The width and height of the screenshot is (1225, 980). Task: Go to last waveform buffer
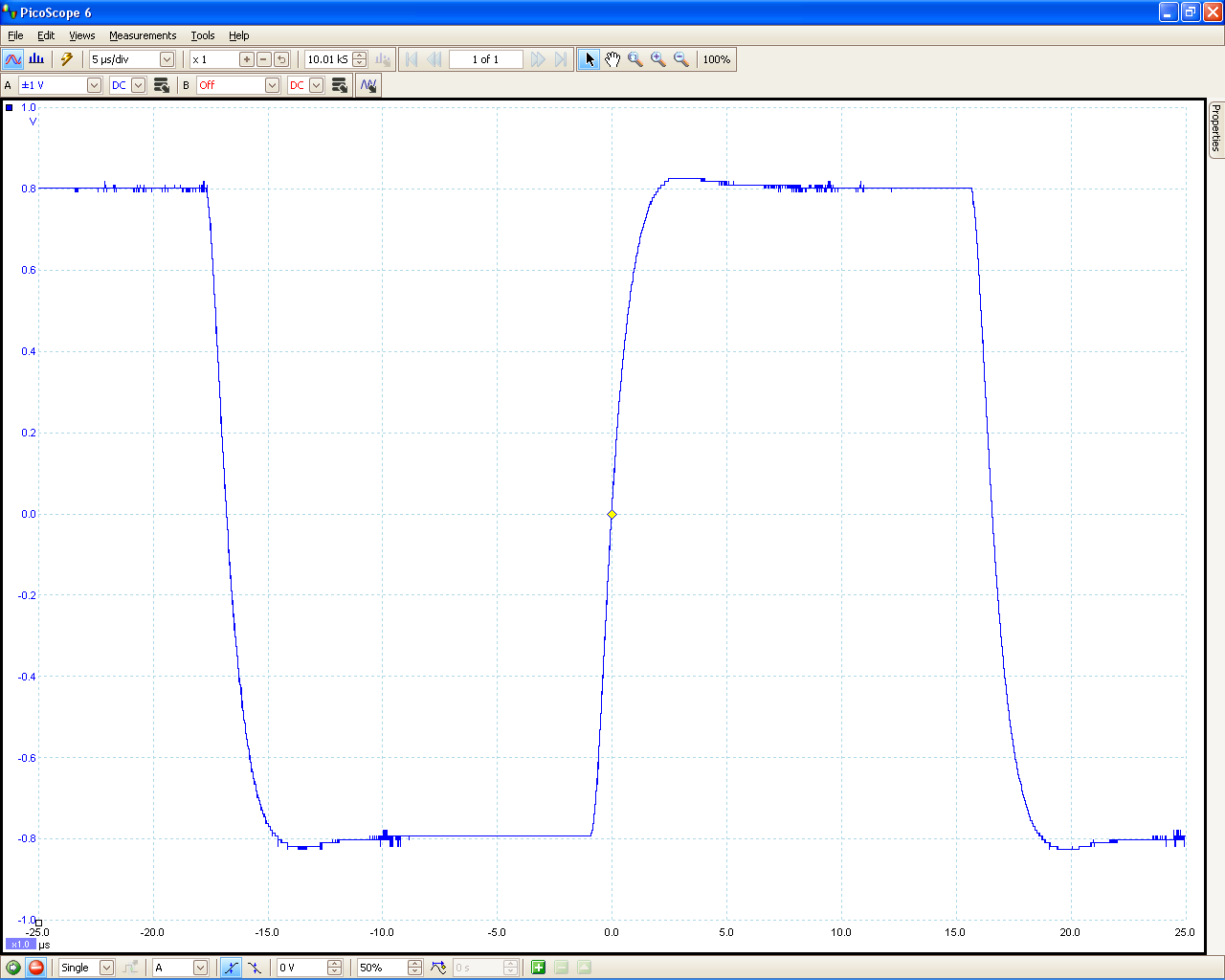[561, 59]
